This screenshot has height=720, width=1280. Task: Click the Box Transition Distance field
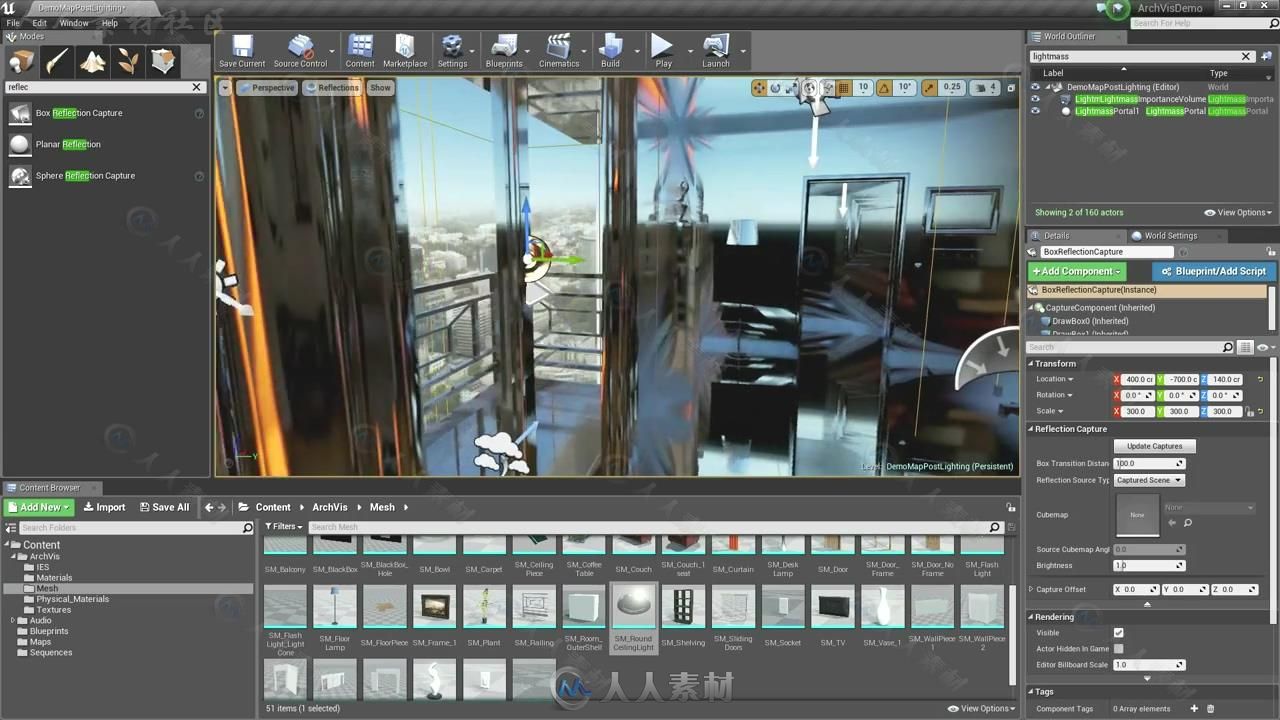1149,463
